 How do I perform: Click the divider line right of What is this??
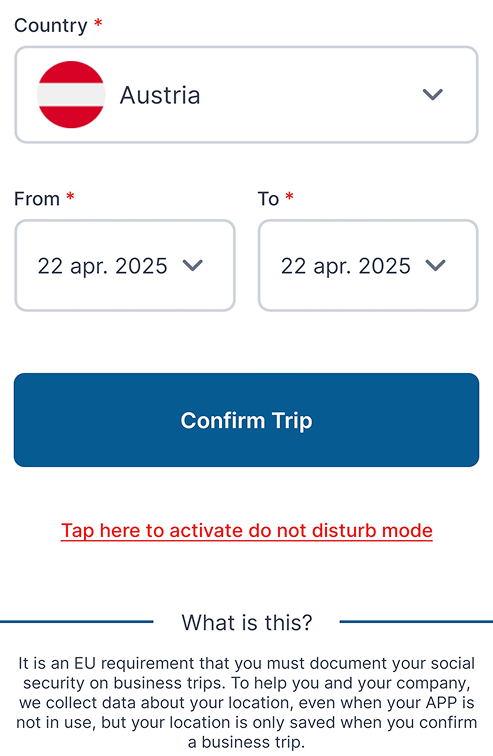(416, 622)
